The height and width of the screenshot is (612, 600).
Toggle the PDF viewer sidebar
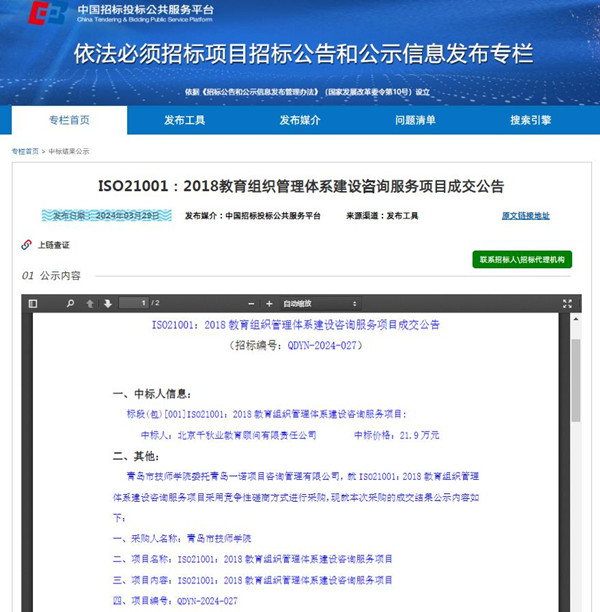[x=33, y=304]
